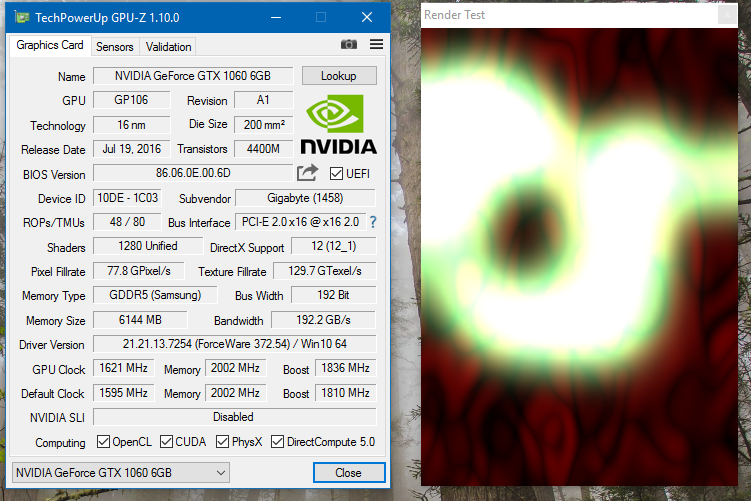751x501 pixels.
Task: Click the Texture Fillrate field 129.7 GTexel/s
Action: (x=325, y=271)
